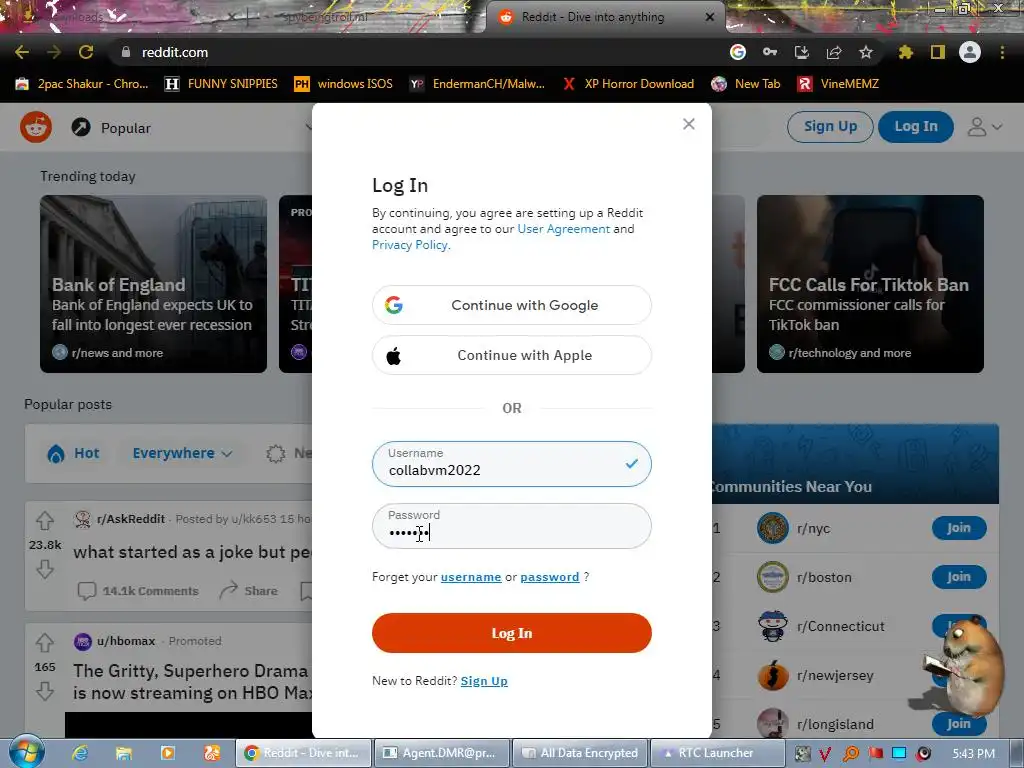Open the Chrome profile avatar
The height and width of the screenshot is (768, 1024).
click(970, 52)
